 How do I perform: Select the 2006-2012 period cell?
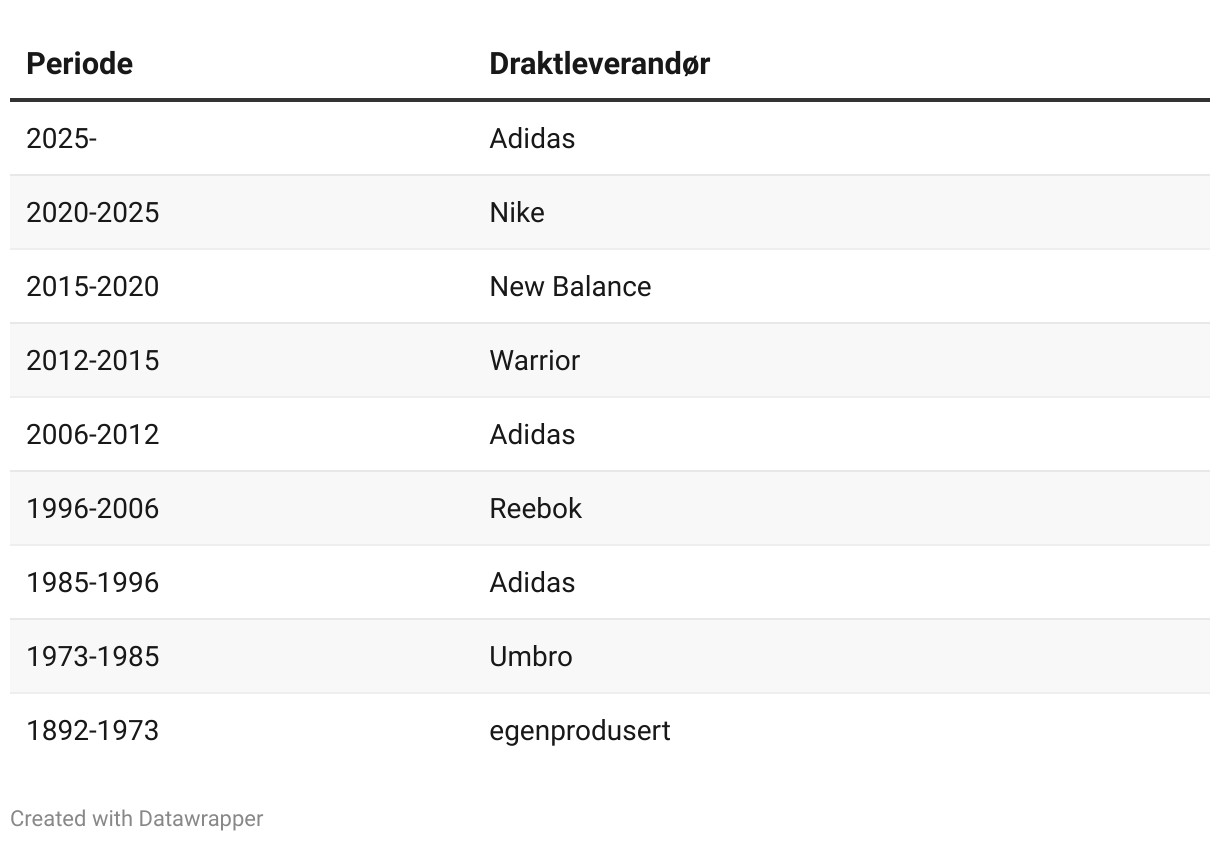[93, 434]
